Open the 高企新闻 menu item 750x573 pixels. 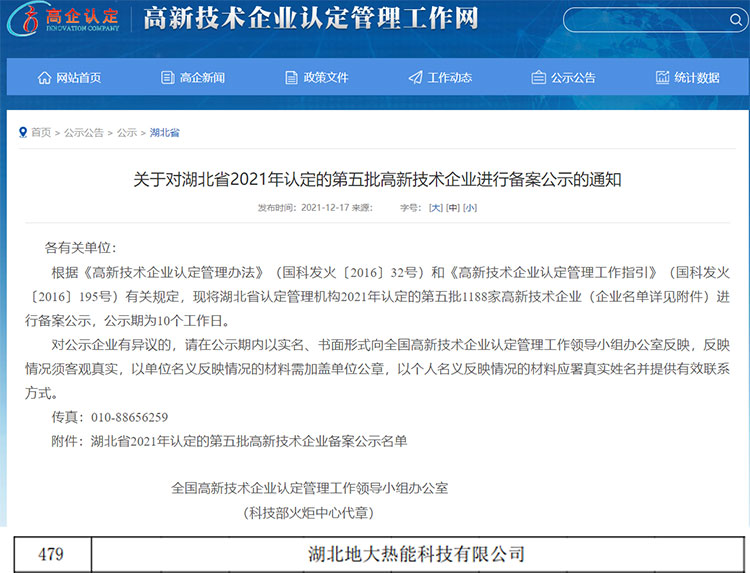click(202, 78)
